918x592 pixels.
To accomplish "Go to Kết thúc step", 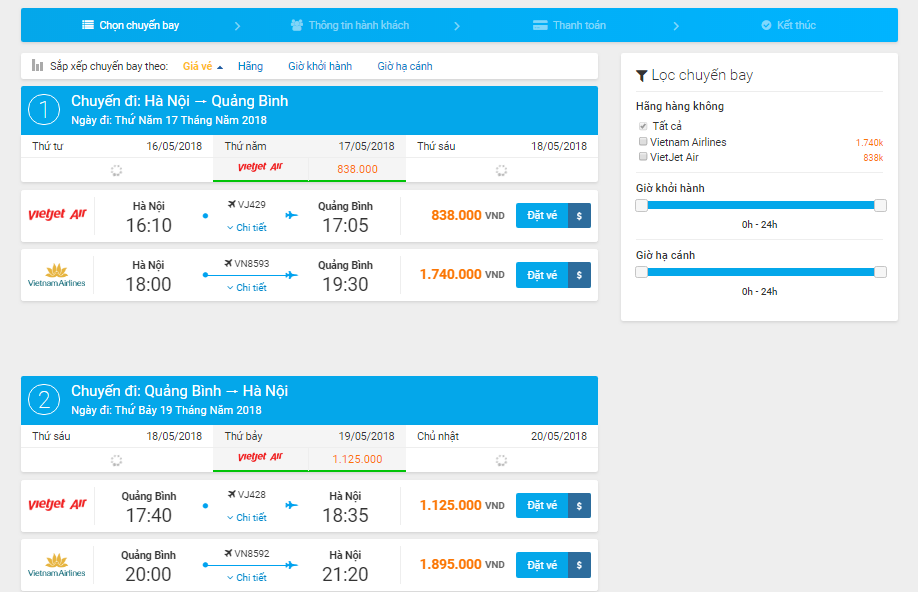I will click(789, 25).
